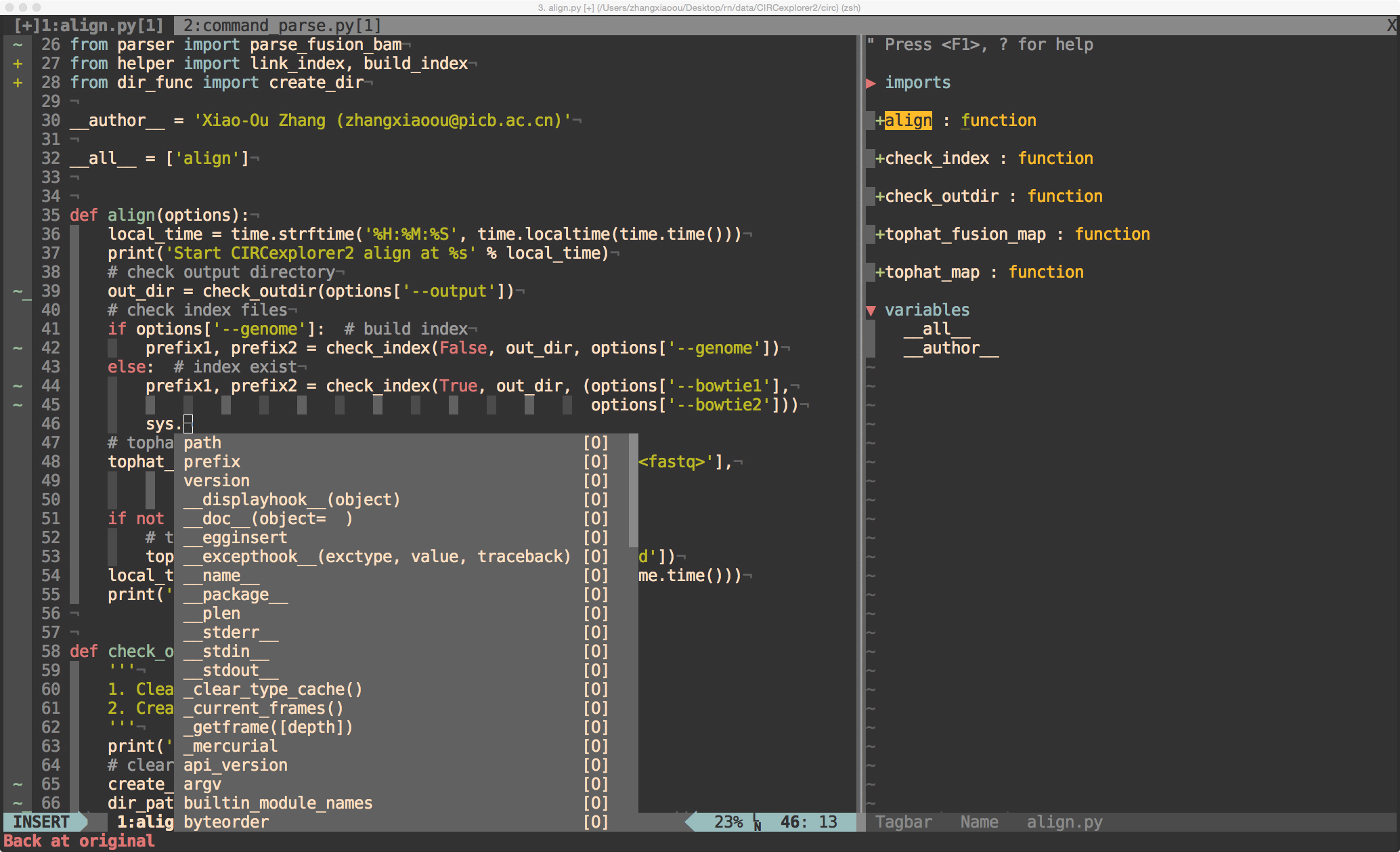Click the 23% position indicator in statusline
The height and width of the screenshot is (852, 1400).
click(728, 822)
